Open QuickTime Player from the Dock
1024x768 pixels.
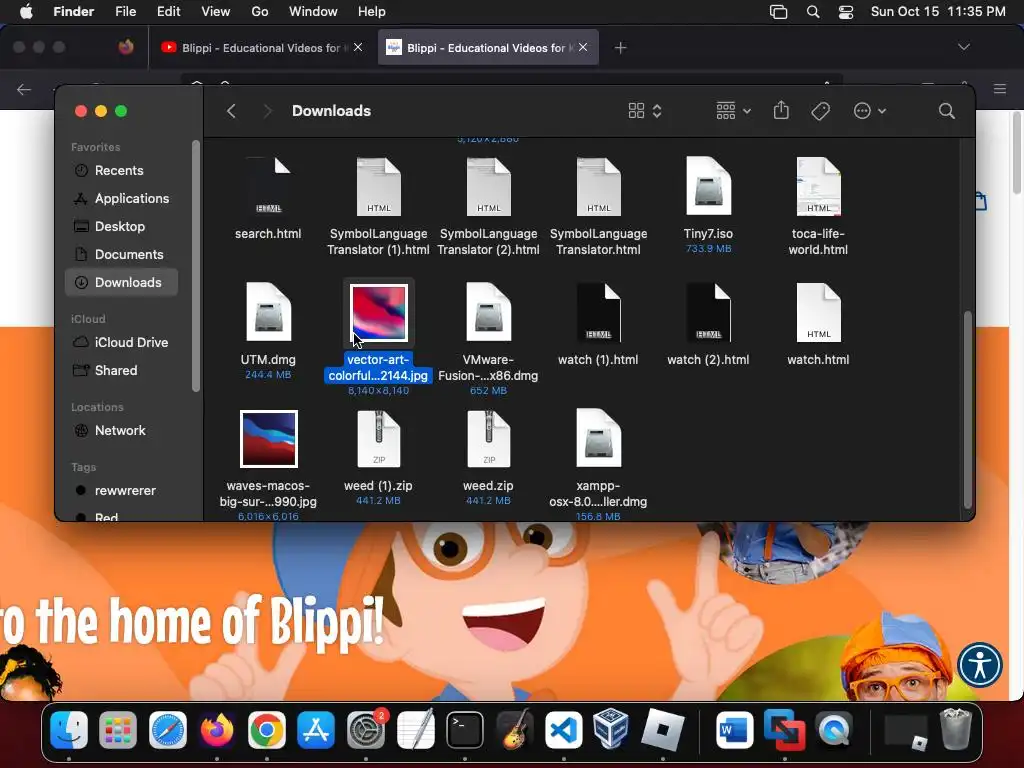[x=834, y=729]
